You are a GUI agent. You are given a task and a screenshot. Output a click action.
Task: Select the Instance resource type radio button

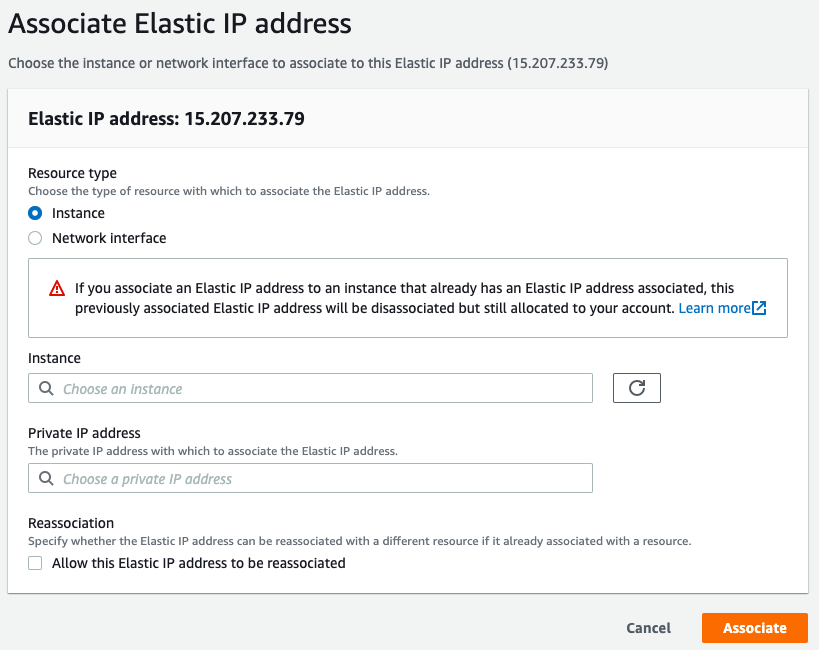(x=35, y=213)
